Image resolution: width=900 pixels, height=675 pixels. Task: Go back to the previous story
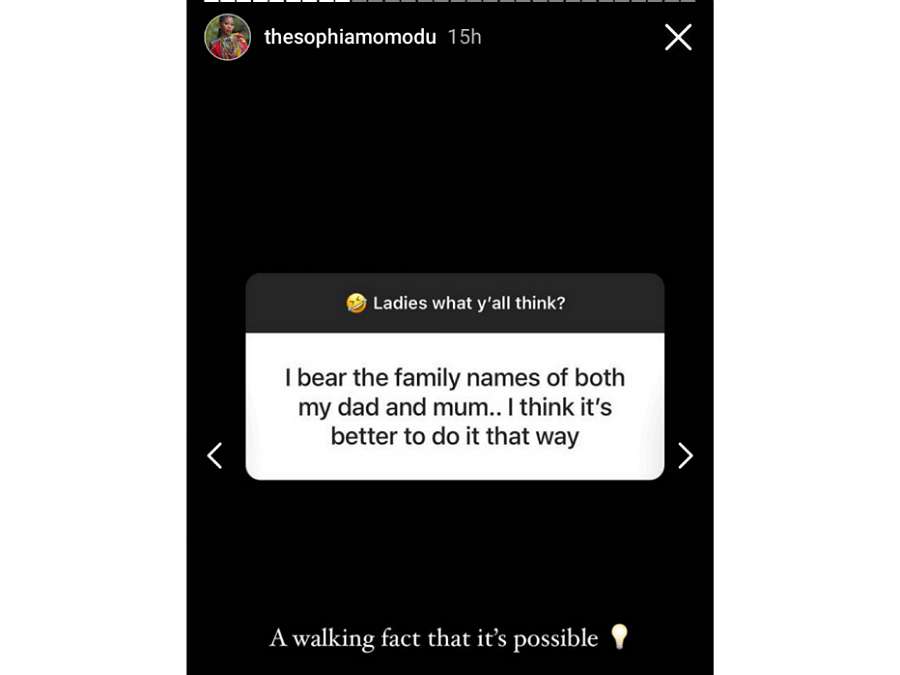[214, 456]
